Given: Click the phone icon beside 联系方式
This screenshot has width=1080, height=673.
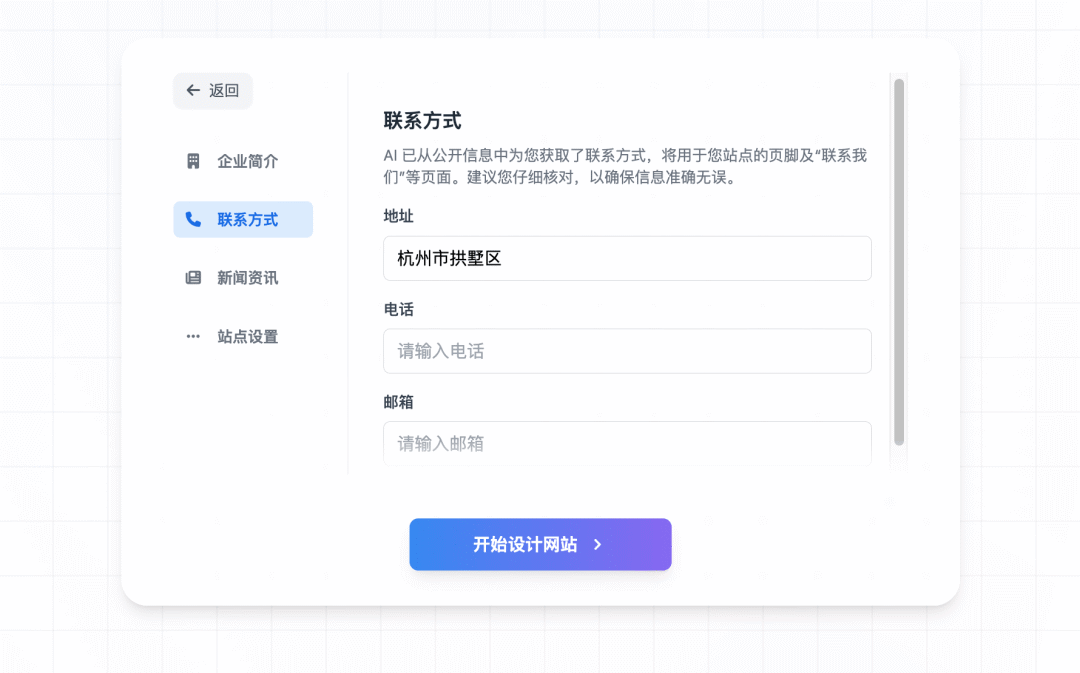Looking at the screenshot, I should pos(193,220).
